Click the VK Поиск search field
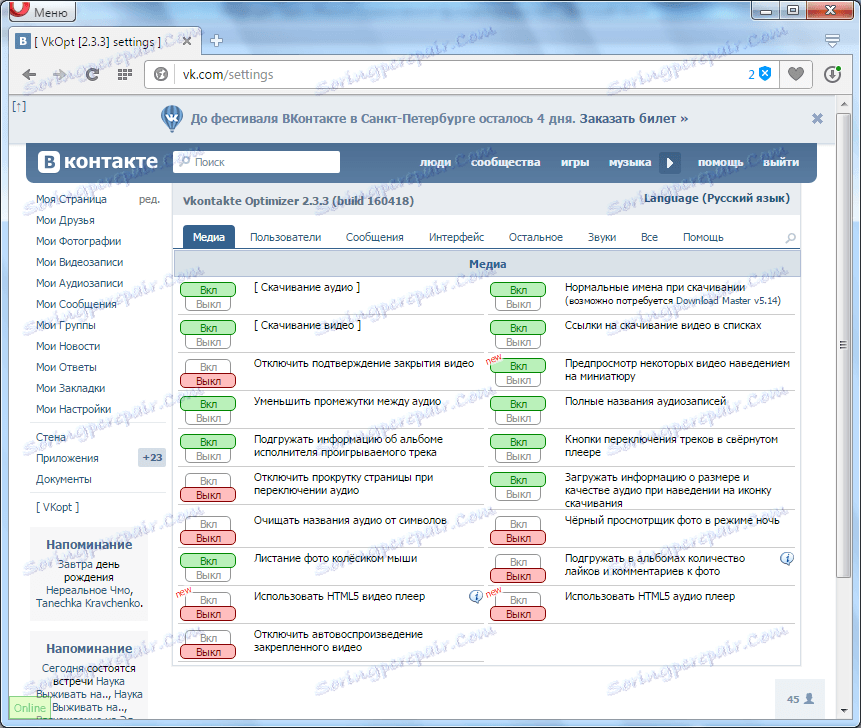 [256, 162]
